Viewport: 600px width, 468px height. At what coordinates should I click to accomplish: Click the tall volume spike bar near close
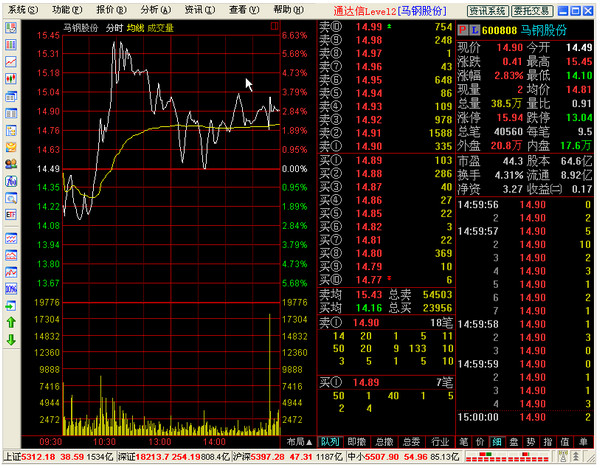[x=270, y=374]
